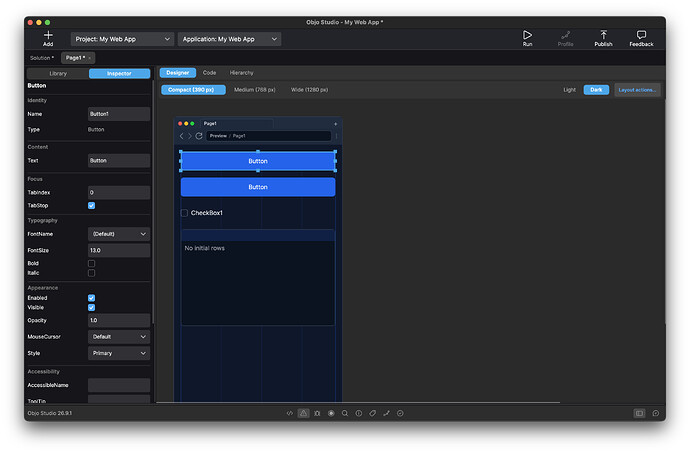Viewport: 690px width, 452px height.
Task: Open the Profile tool in the toolbar
Action: click(565, 38)
